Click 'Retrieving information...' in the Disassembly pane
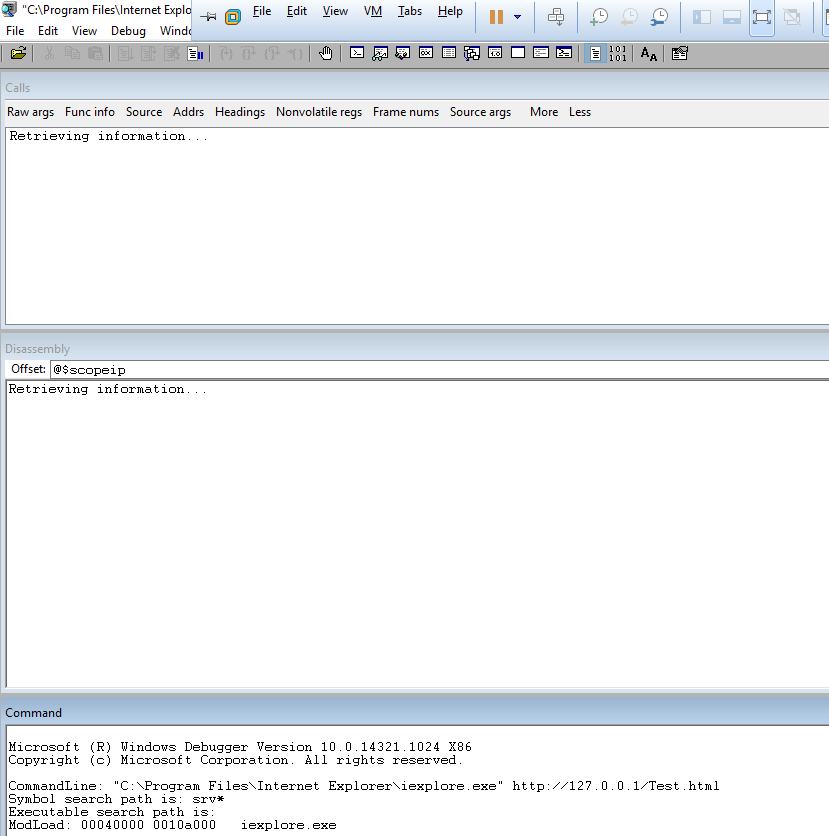This screenshot has height=836, width=829. coord(107,389)
